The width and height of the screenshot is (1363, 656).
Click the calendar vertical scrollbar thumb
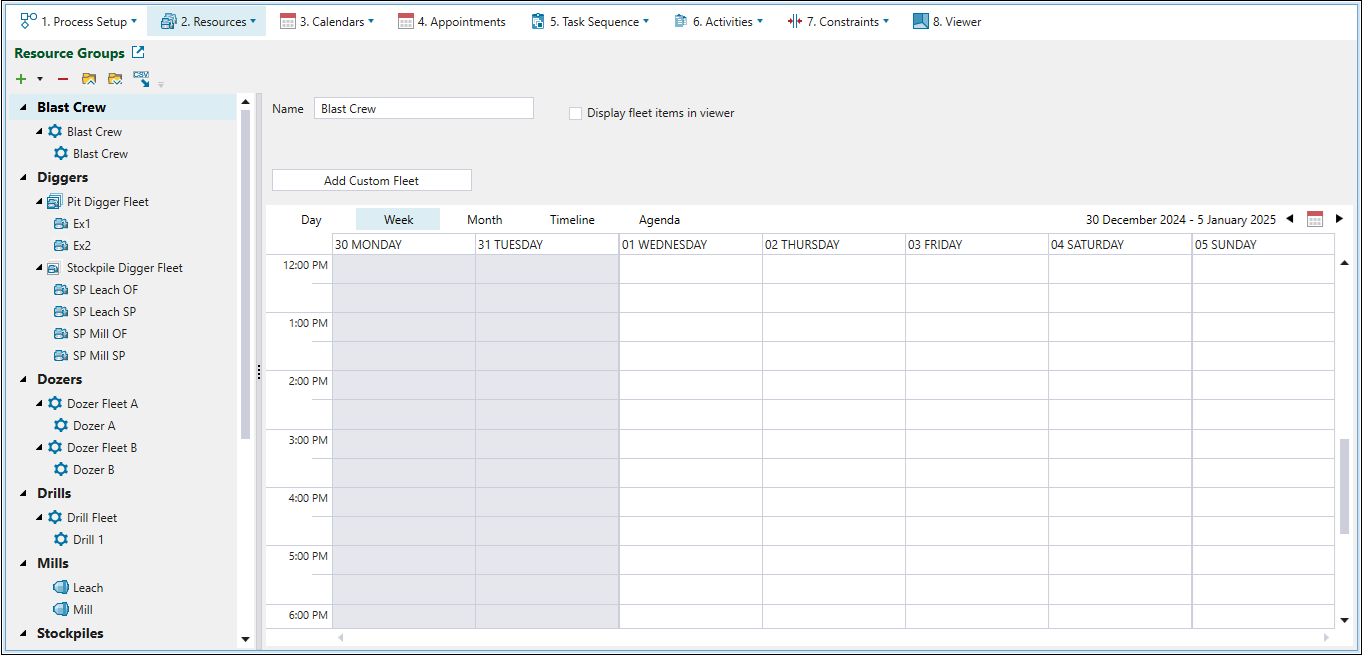pos(1344,485)
